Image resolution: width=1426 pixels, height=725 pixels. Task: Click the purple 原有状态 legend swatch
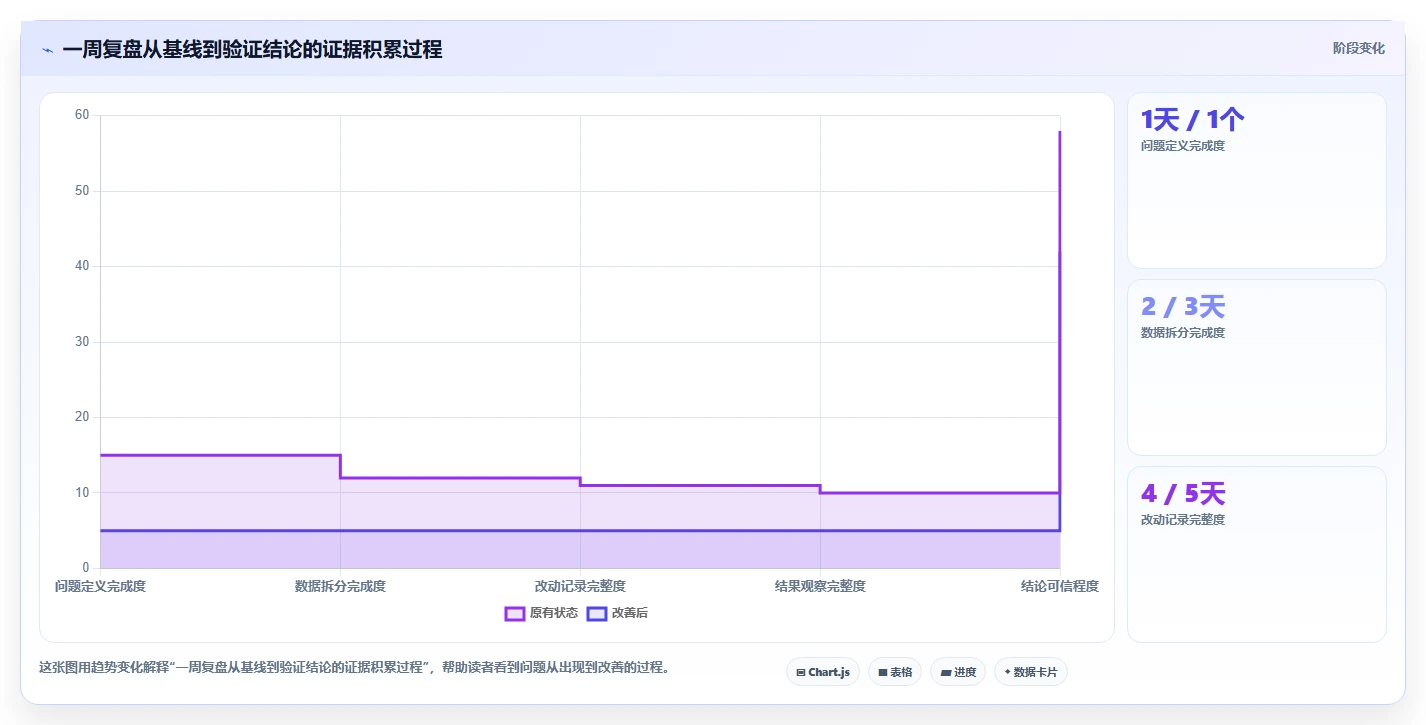click(x=515, y=613)
